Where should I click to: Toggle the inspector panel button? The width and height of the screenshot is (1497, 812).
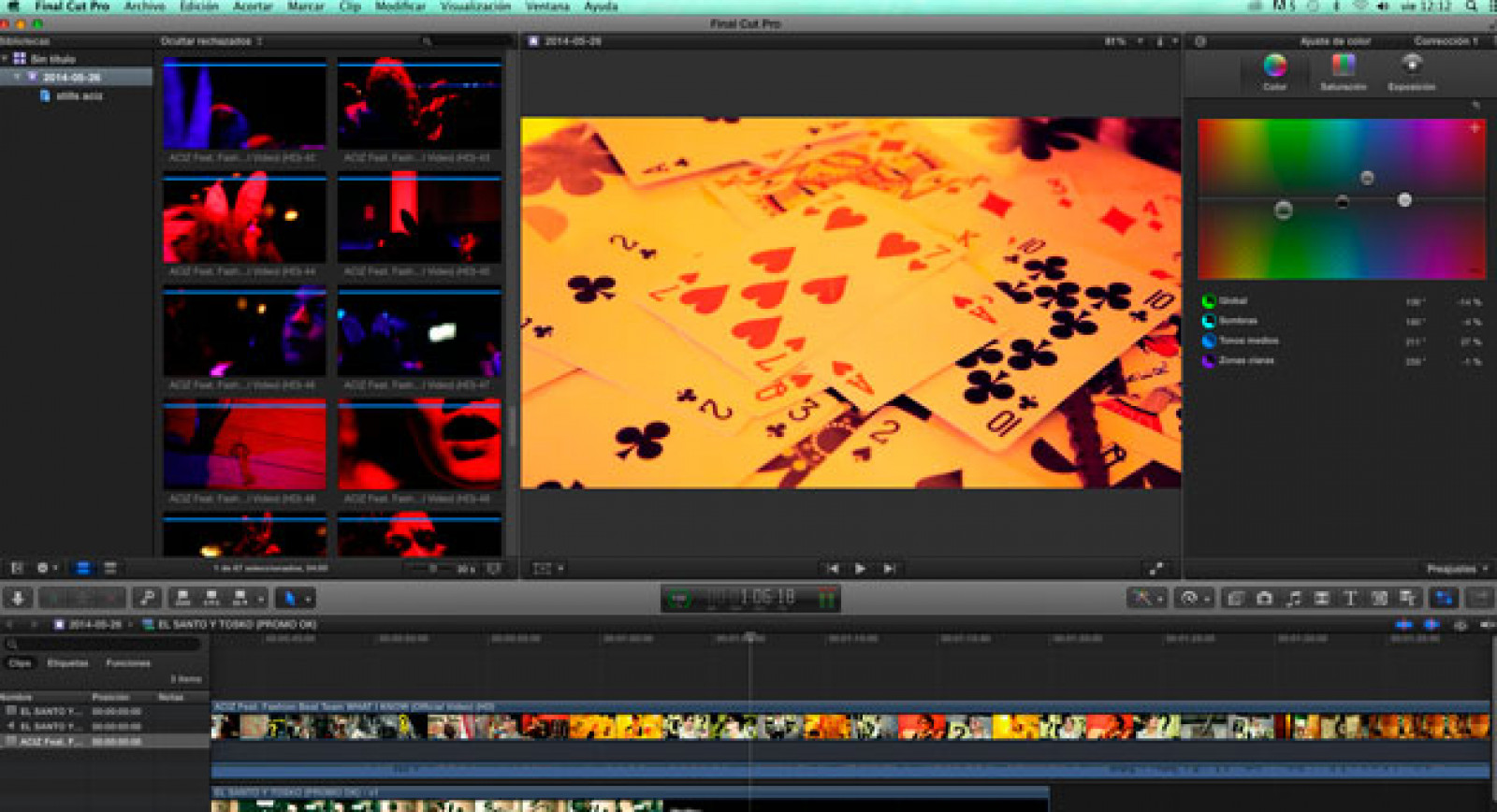point(1445,597)
